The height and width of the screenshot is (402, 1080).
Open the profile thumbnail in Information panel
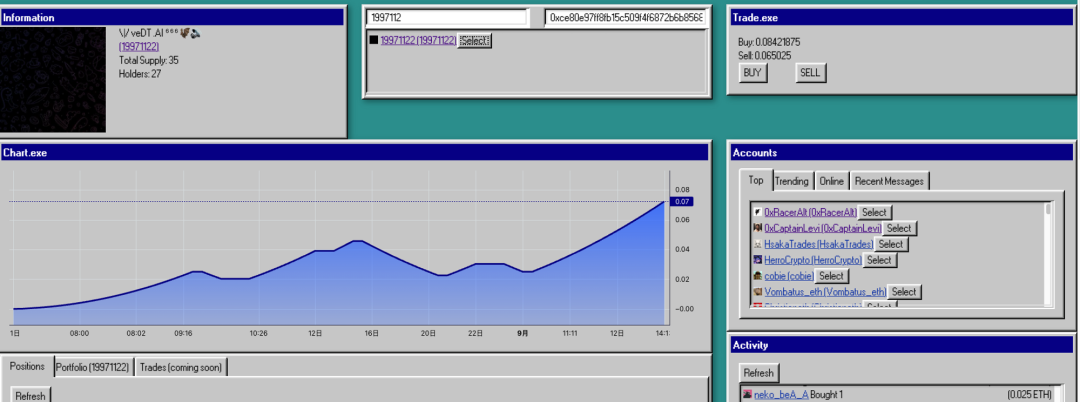pos(53,80)
